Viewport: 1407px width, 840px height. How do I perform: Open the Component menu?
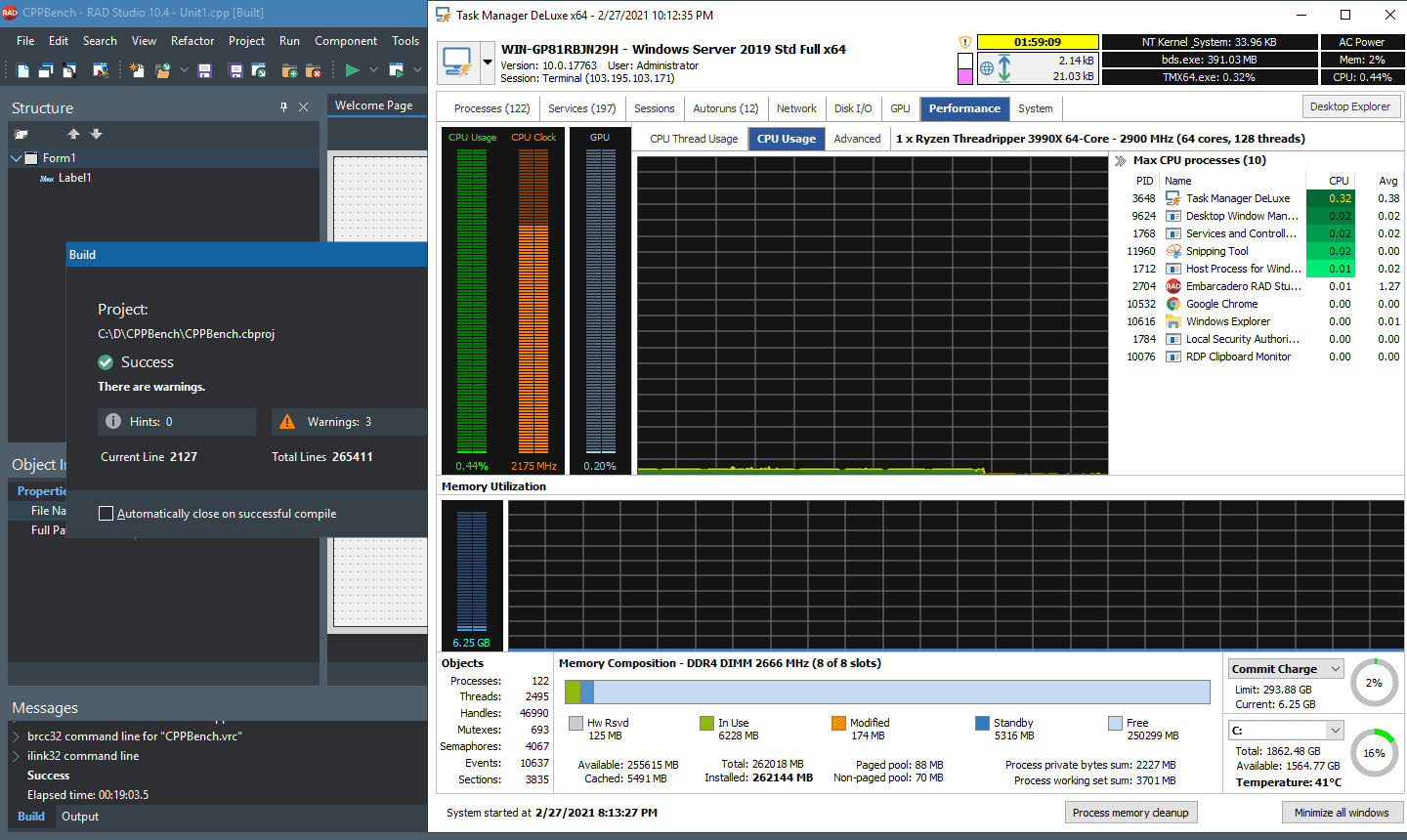click(x=346, y=41)
